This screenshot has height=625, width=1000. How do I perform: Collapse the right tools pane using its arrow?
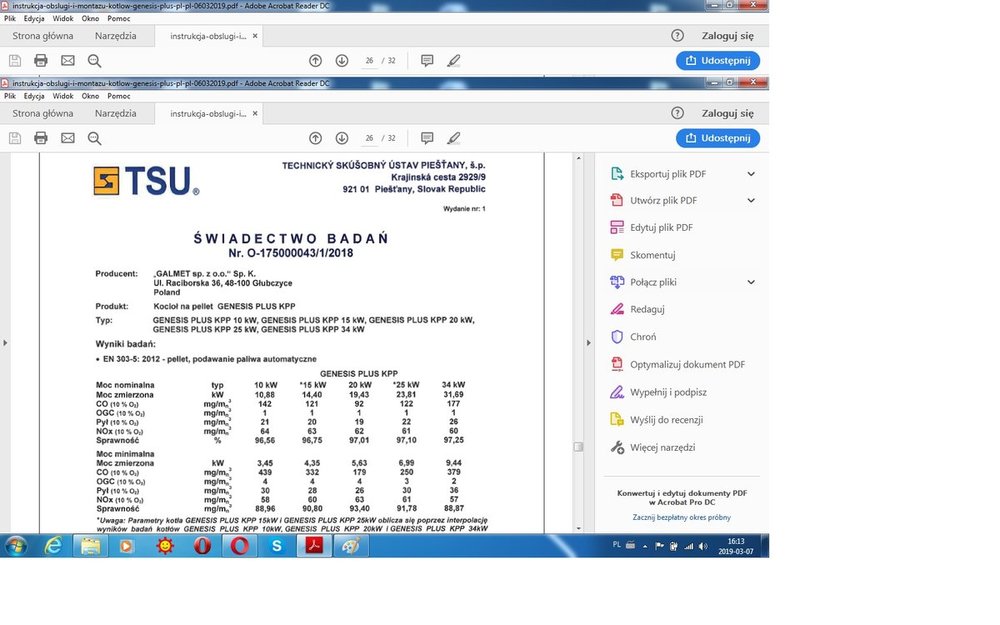pos(588,343)
